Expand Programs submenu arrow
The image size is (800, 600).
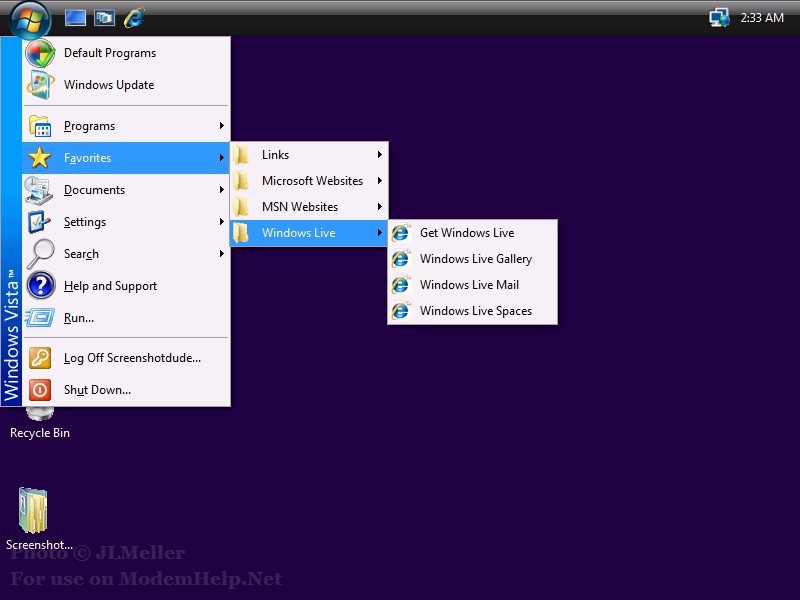(221, 126)
